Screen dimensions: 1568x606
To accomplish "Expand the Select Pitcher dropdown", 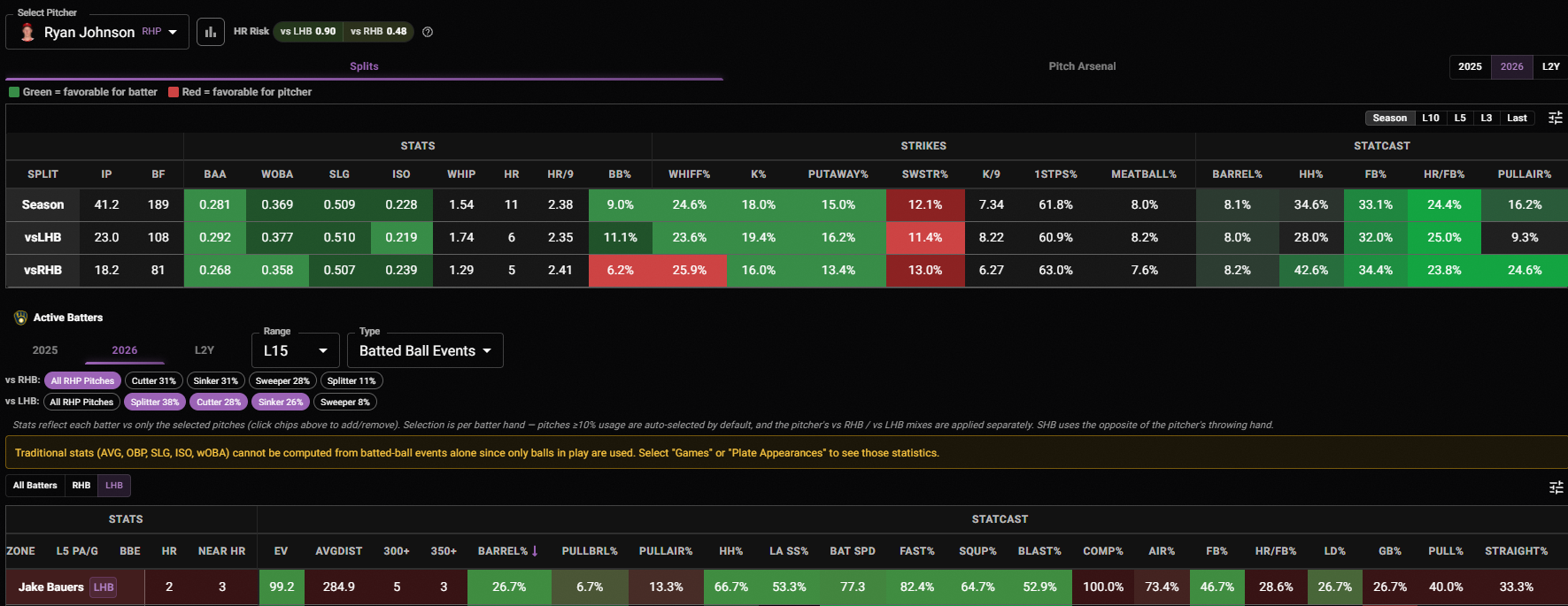I will click(97, 32).
